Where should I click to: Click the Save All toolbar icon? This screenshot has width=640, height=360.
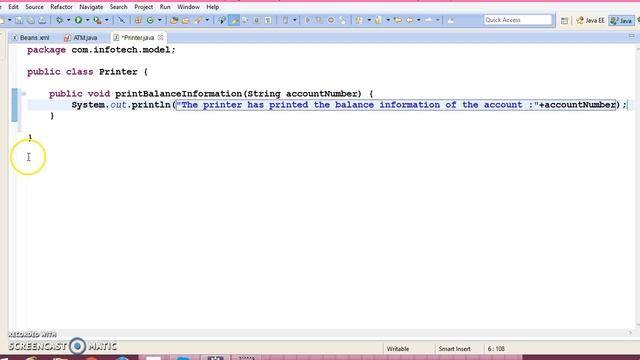click(30, 20)
